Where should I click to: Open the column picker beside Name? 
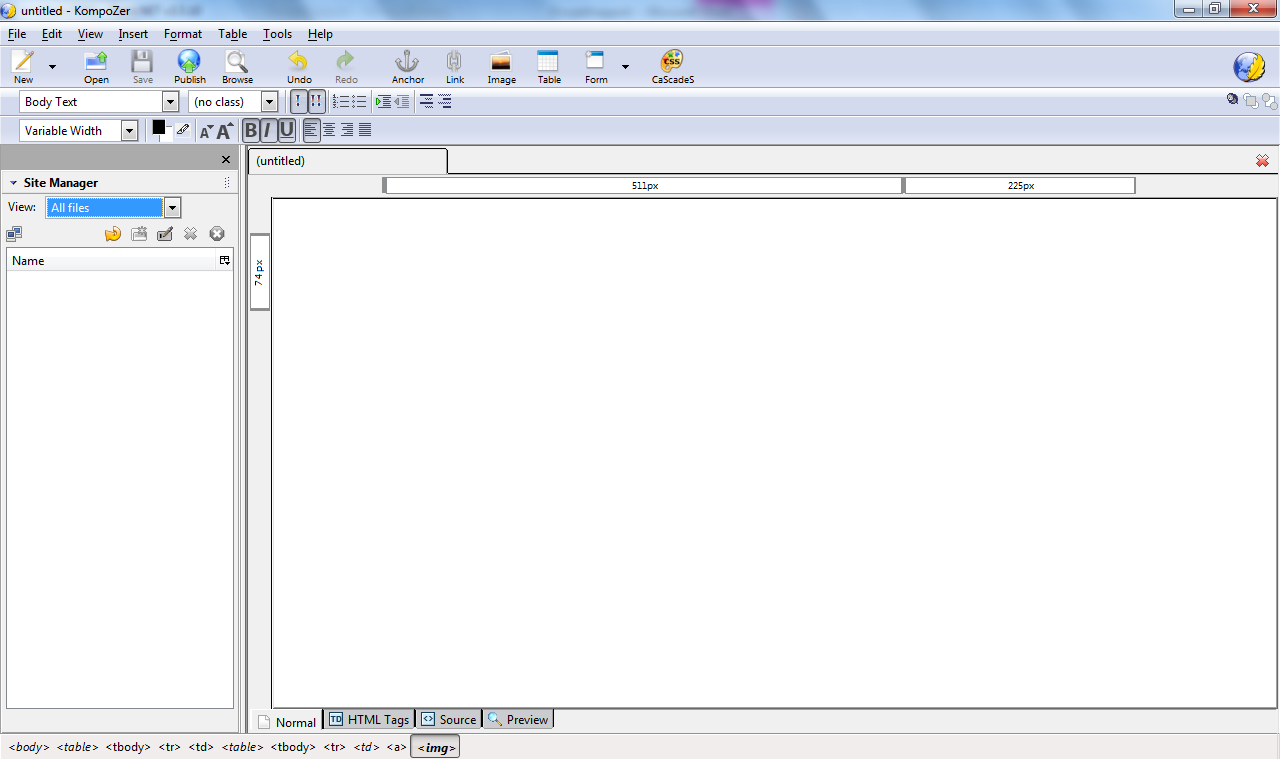[224, 260]
